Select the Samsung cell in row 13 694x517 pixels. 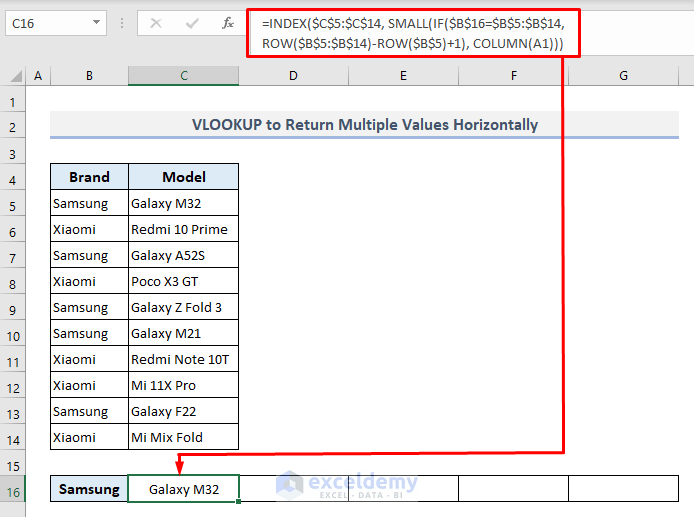[x=89, y=411]
